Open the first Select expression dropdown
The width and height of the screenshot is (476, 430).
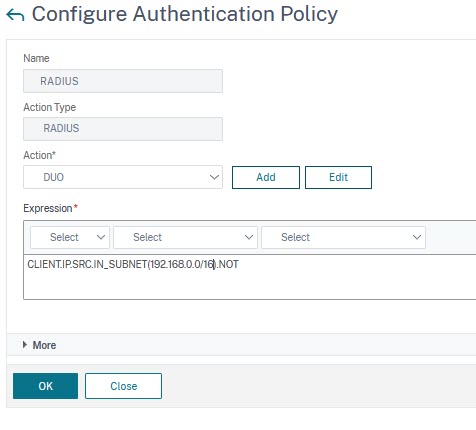[x=70, y=237]
